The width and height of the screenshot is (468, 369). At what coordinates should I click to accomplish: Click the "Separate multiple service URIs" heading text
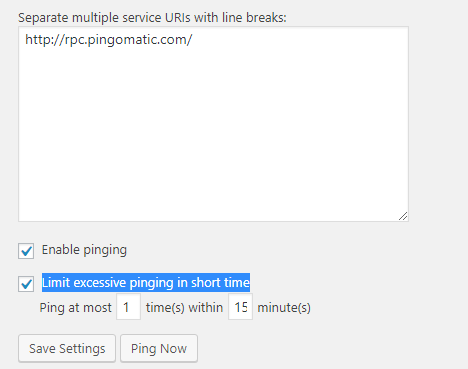[x=152, y=18]
